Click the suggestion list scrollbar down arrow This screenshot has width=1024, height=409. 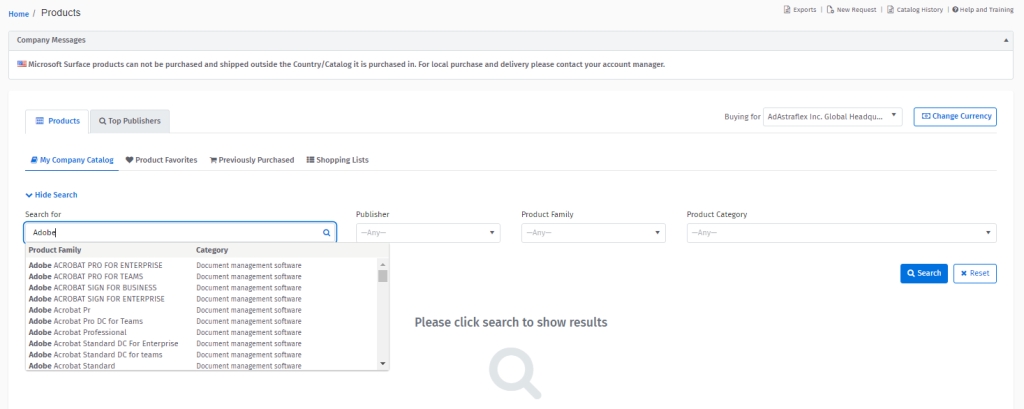[x=382, y=363]
